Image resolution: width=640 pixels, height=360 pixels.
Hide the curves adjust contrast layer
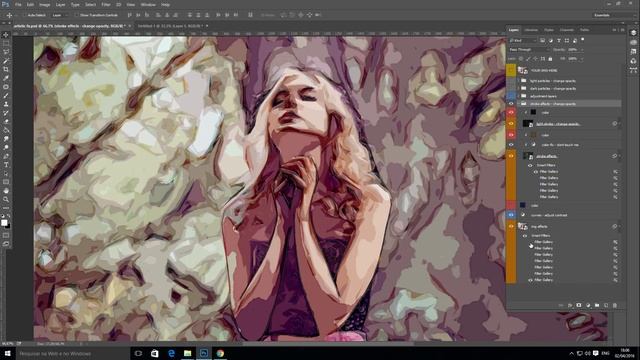(511, 215)
